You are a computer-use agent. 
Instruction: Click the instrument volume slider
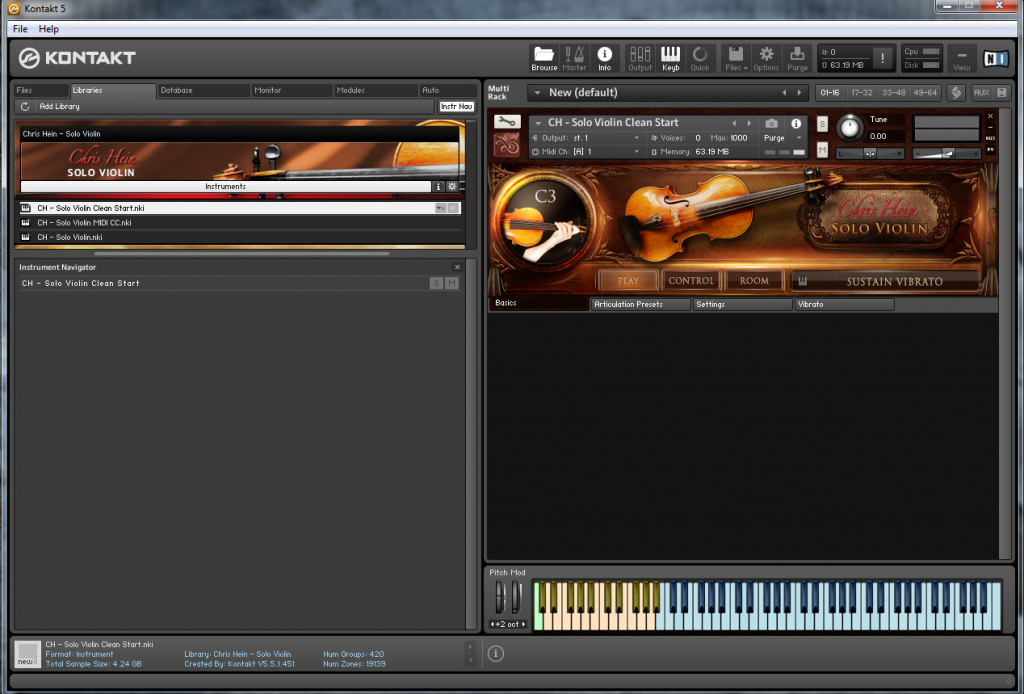tap(946, 153)
